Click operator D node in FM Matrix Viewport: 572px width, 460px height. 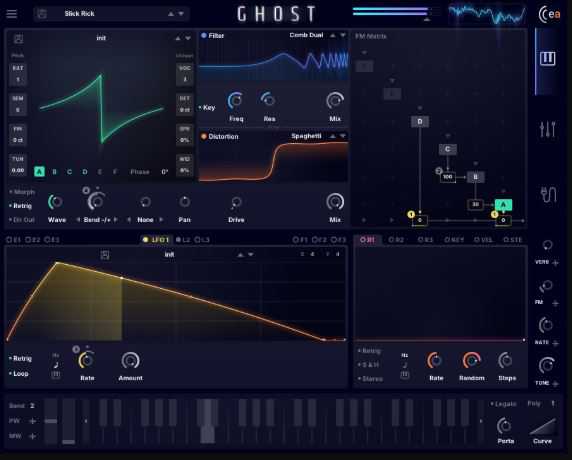[x=420, y=121]
